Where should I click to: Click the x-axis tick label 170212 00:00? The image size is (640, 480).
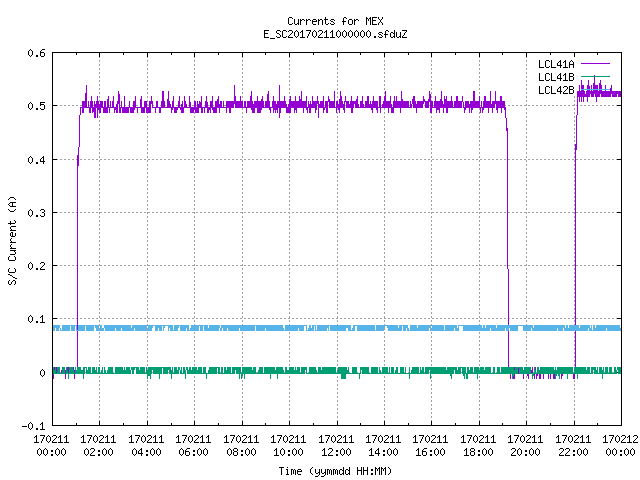[620, 446]
